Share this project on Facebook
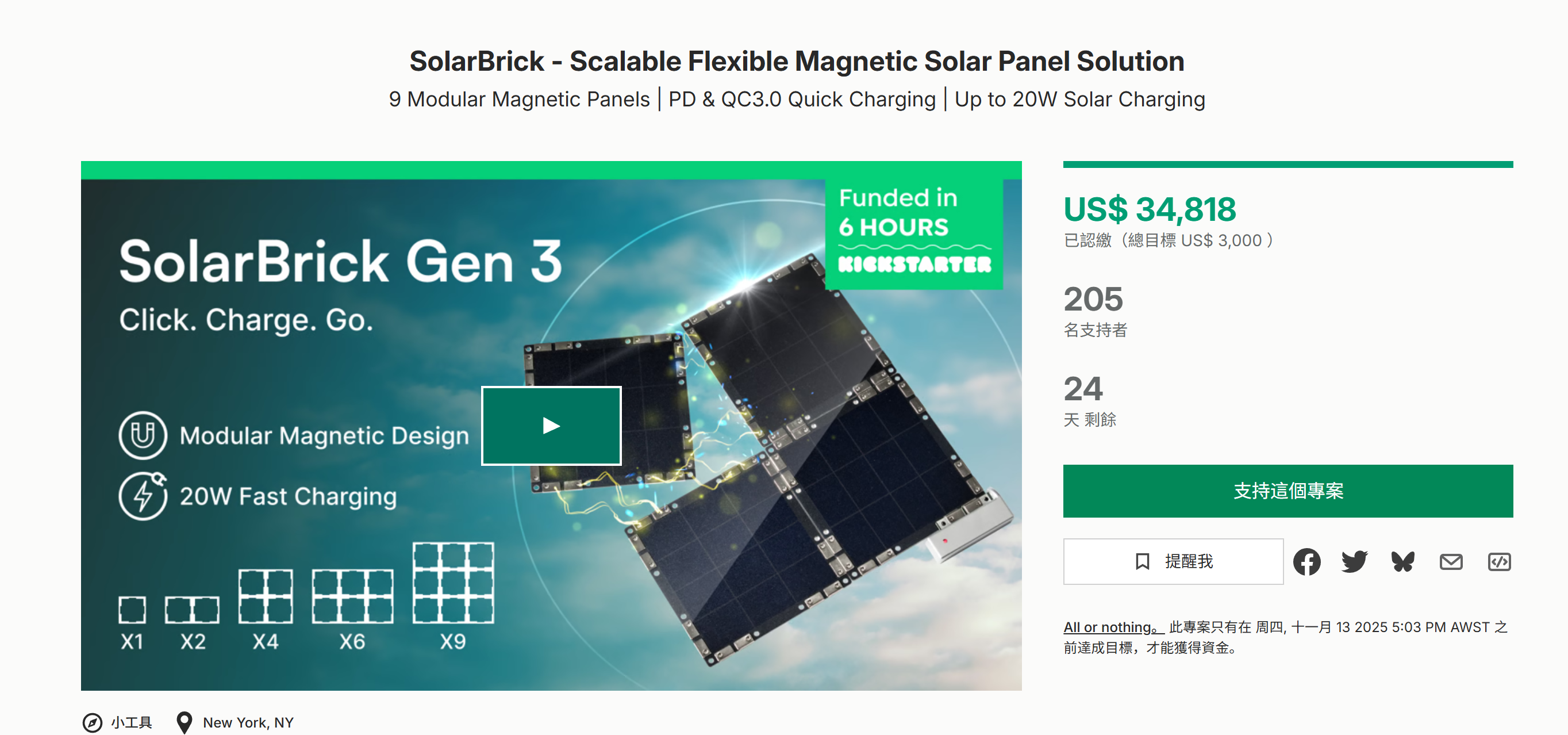The image size is (1568, 735). click(1306, 561)
